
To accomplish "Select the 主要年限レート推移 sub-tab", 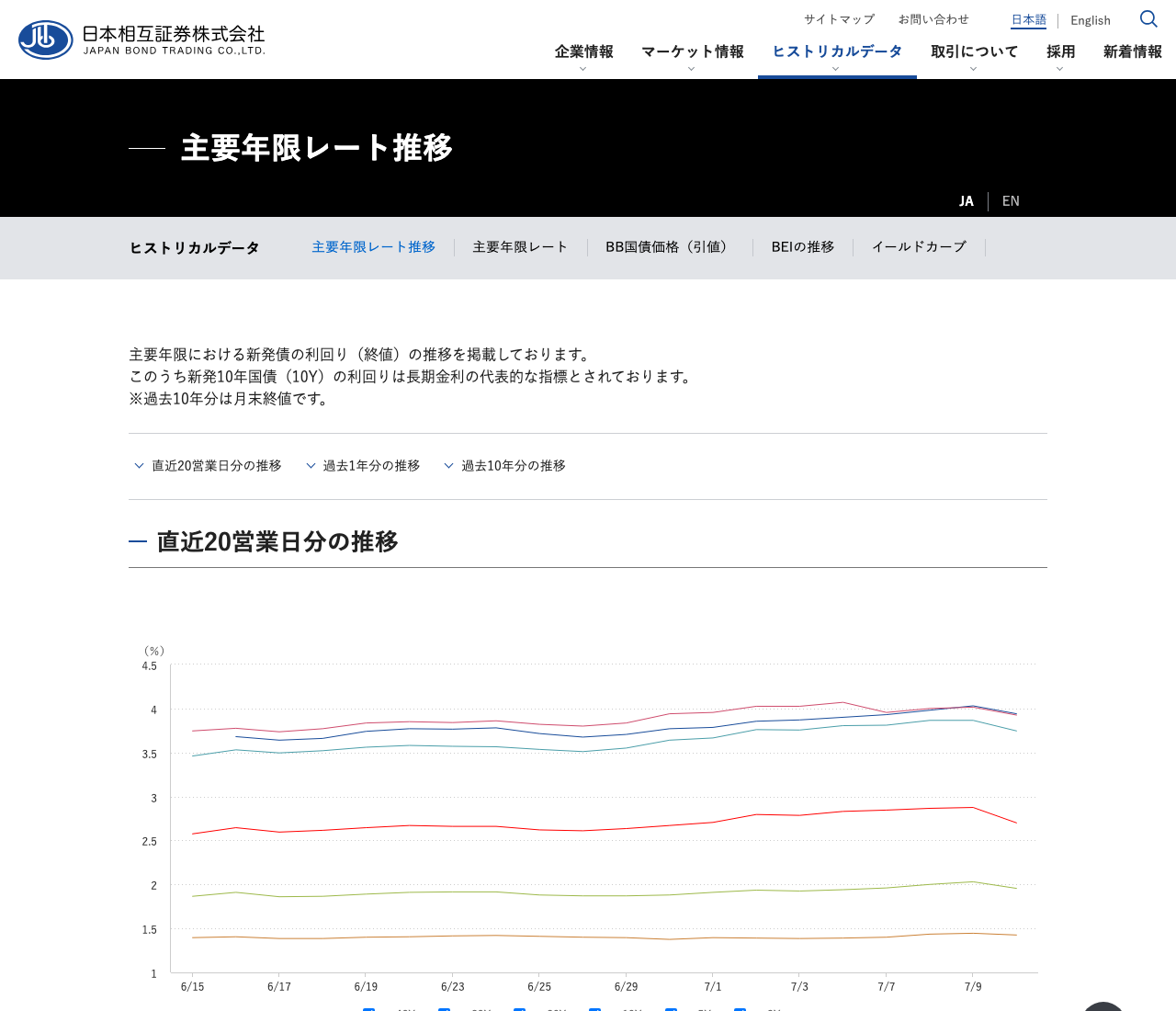I will [x=373, y=247].
